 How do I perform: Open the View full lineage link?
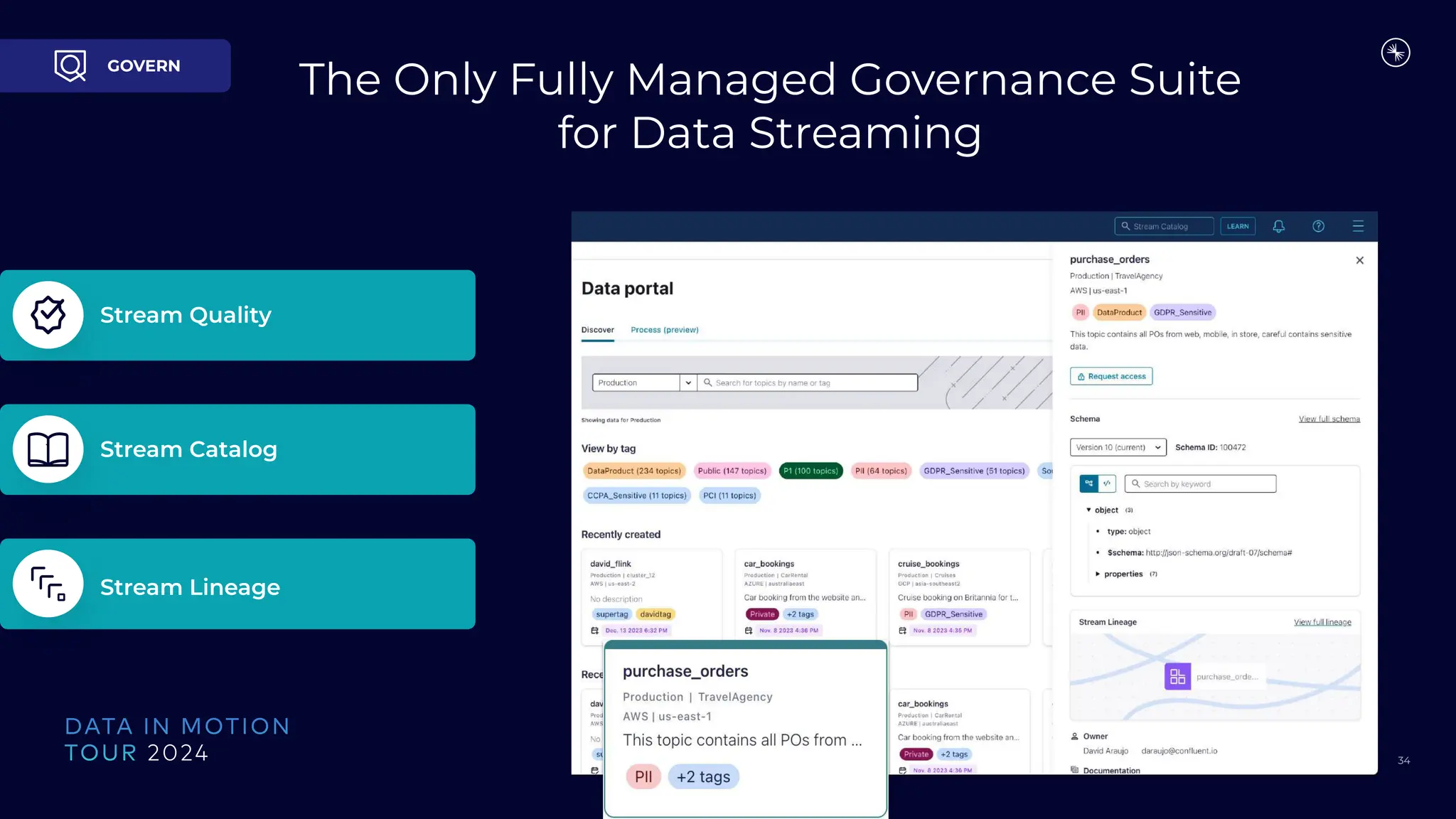point(1322,622)
